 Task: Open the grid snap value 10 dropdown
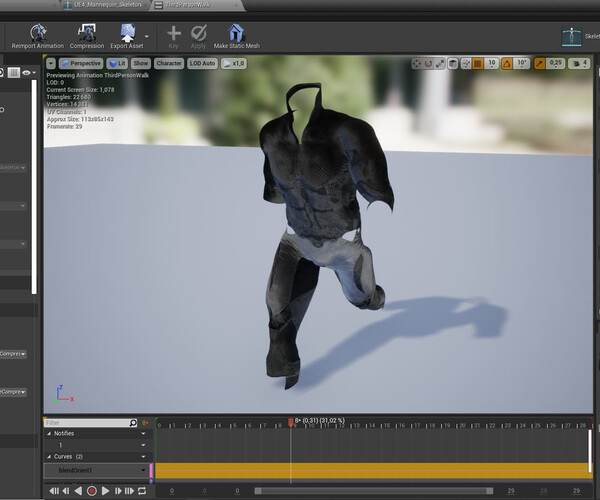pyautogui.click(x=492, y=64)
